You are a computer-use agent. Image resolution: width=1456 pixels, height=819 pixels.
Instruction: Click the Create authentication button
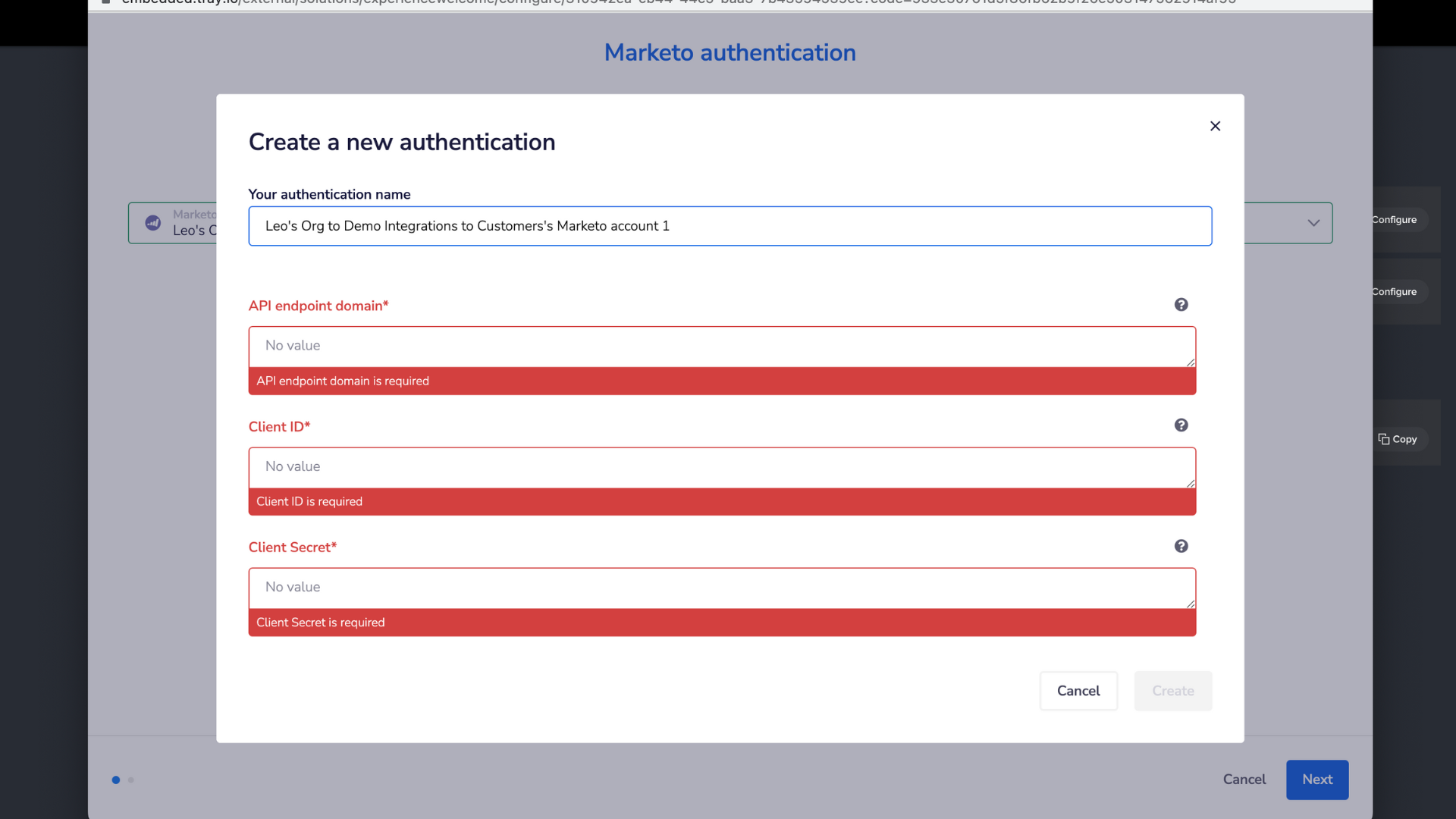click(1172, 691)
